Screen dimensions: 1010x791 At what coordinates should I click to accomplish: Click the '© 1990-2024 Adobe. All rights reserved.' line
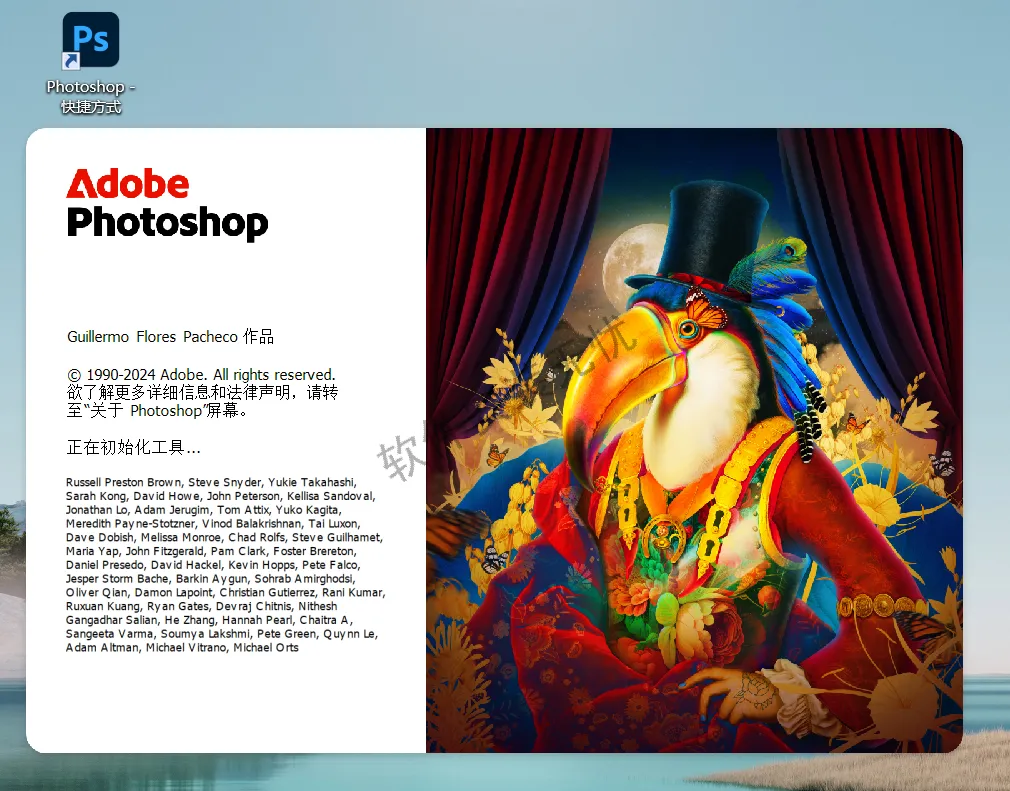[201, 374]
